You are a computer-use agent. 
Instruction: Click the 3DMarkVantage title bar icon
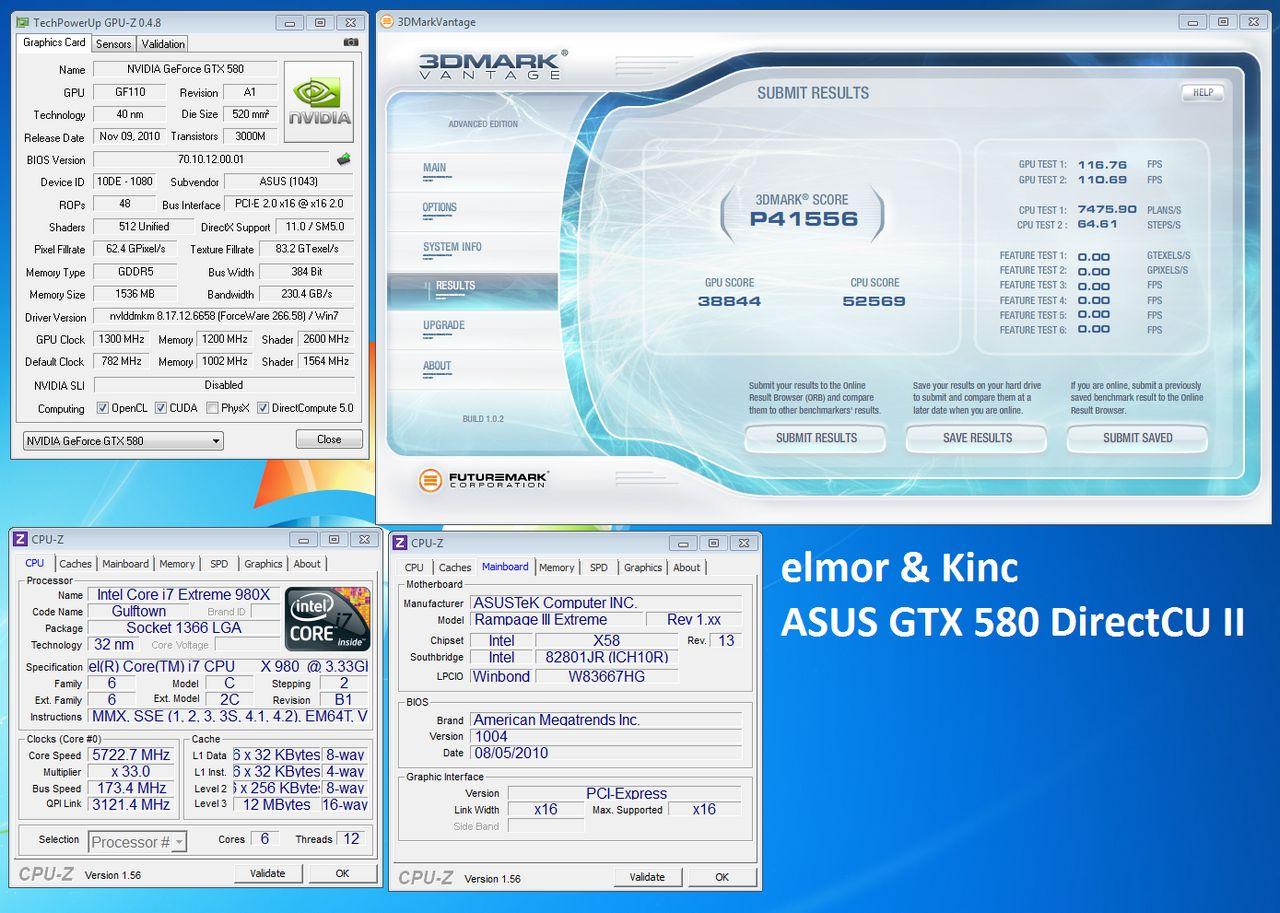(388, 22)
